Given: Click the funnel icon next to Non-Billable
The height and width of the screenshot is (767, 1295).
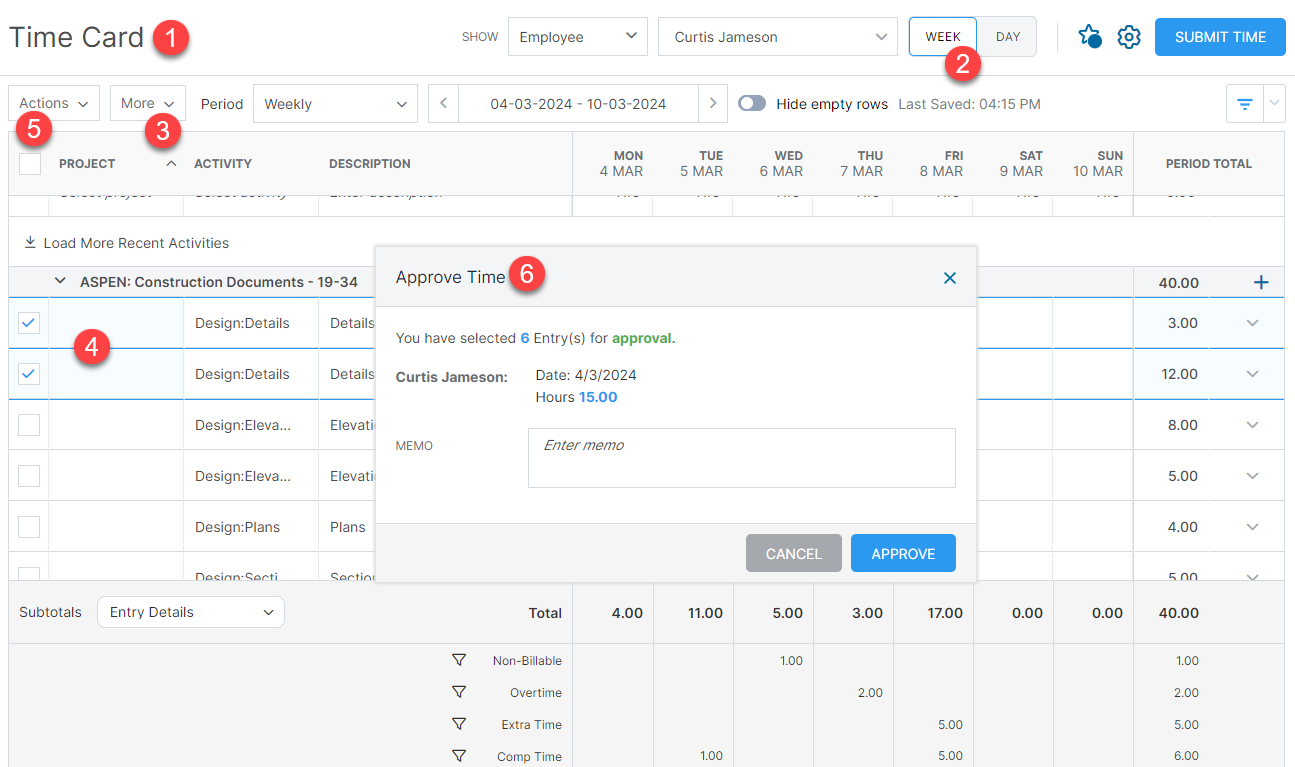Looking at the screenshot, I should pyautogui.click(x=459, y=660).
